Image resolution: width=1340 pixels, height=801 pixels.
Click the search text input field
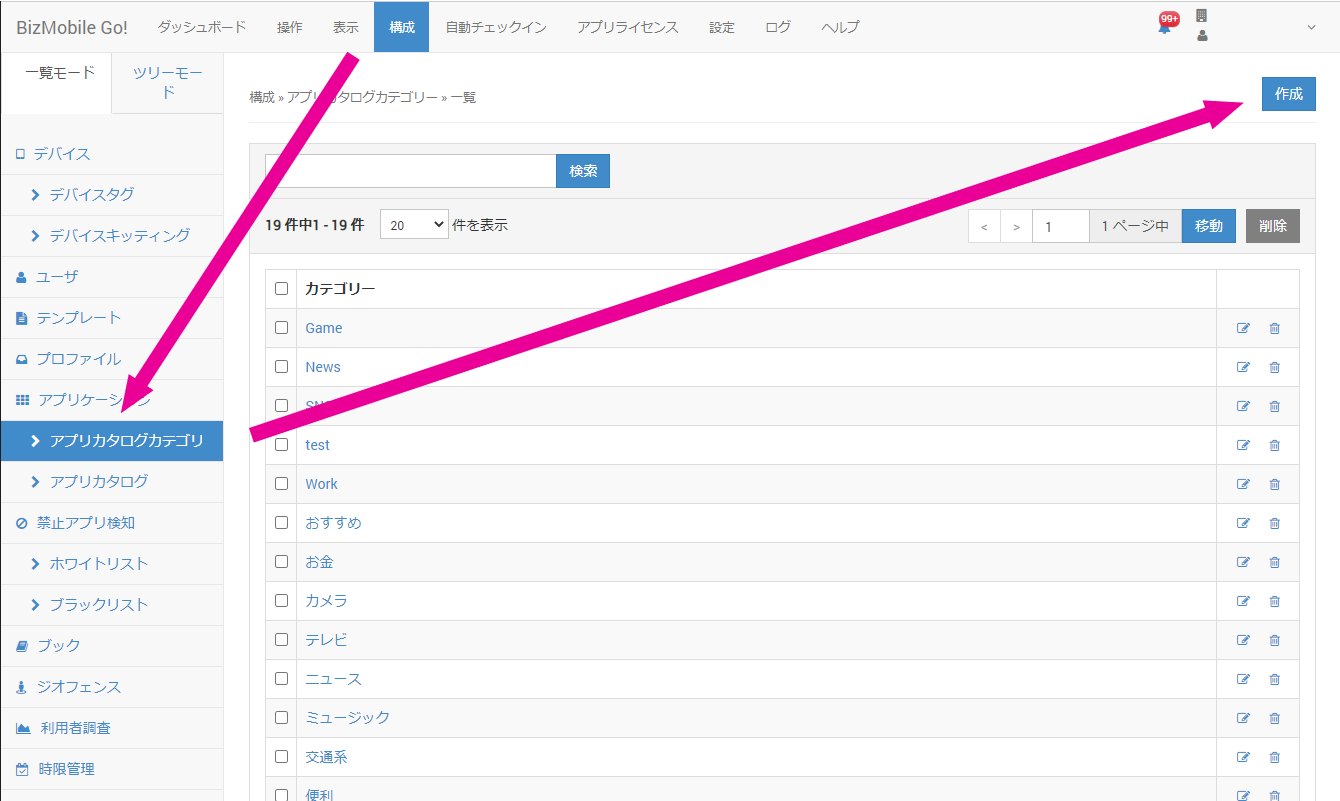tap(410, 171)
